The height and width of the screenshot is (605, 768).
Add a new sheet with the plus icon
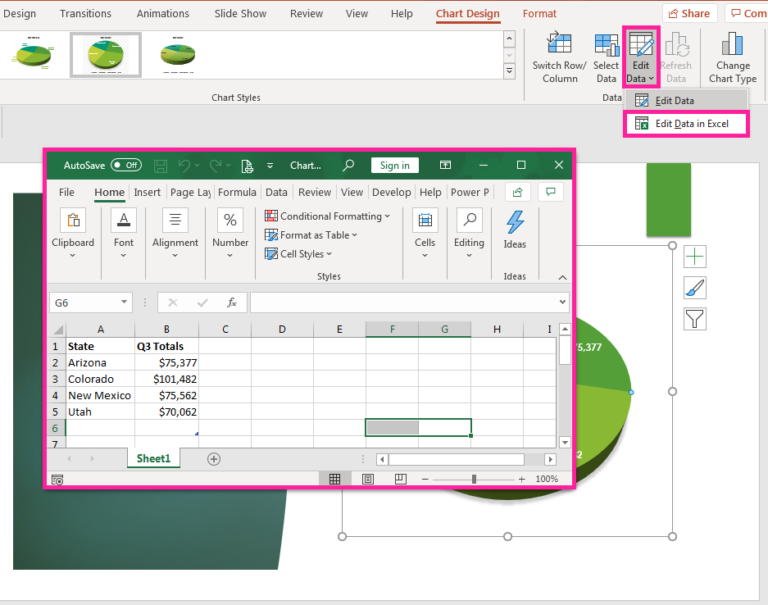(x=214, y=459)
